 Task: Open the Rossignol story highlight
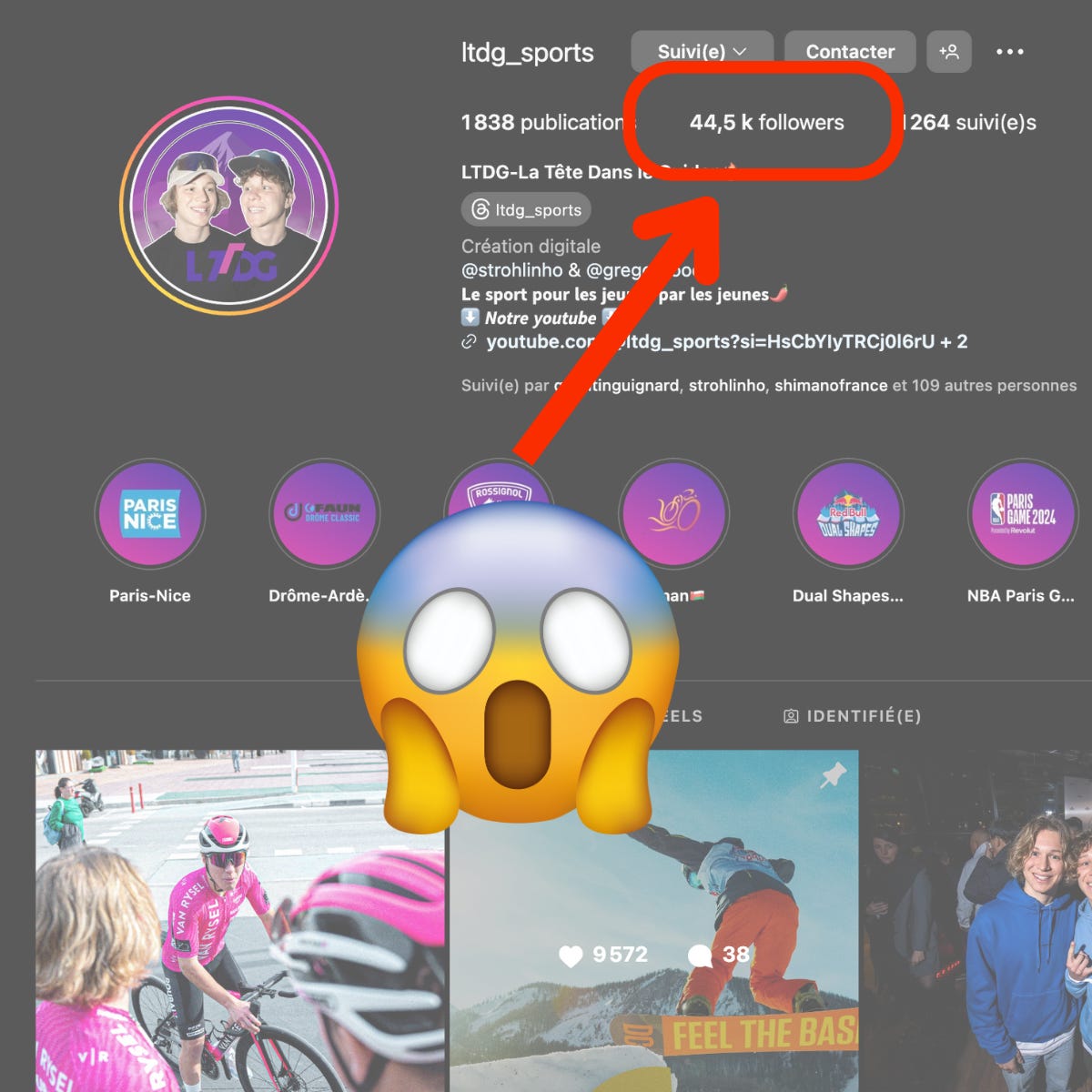(499, 484)
